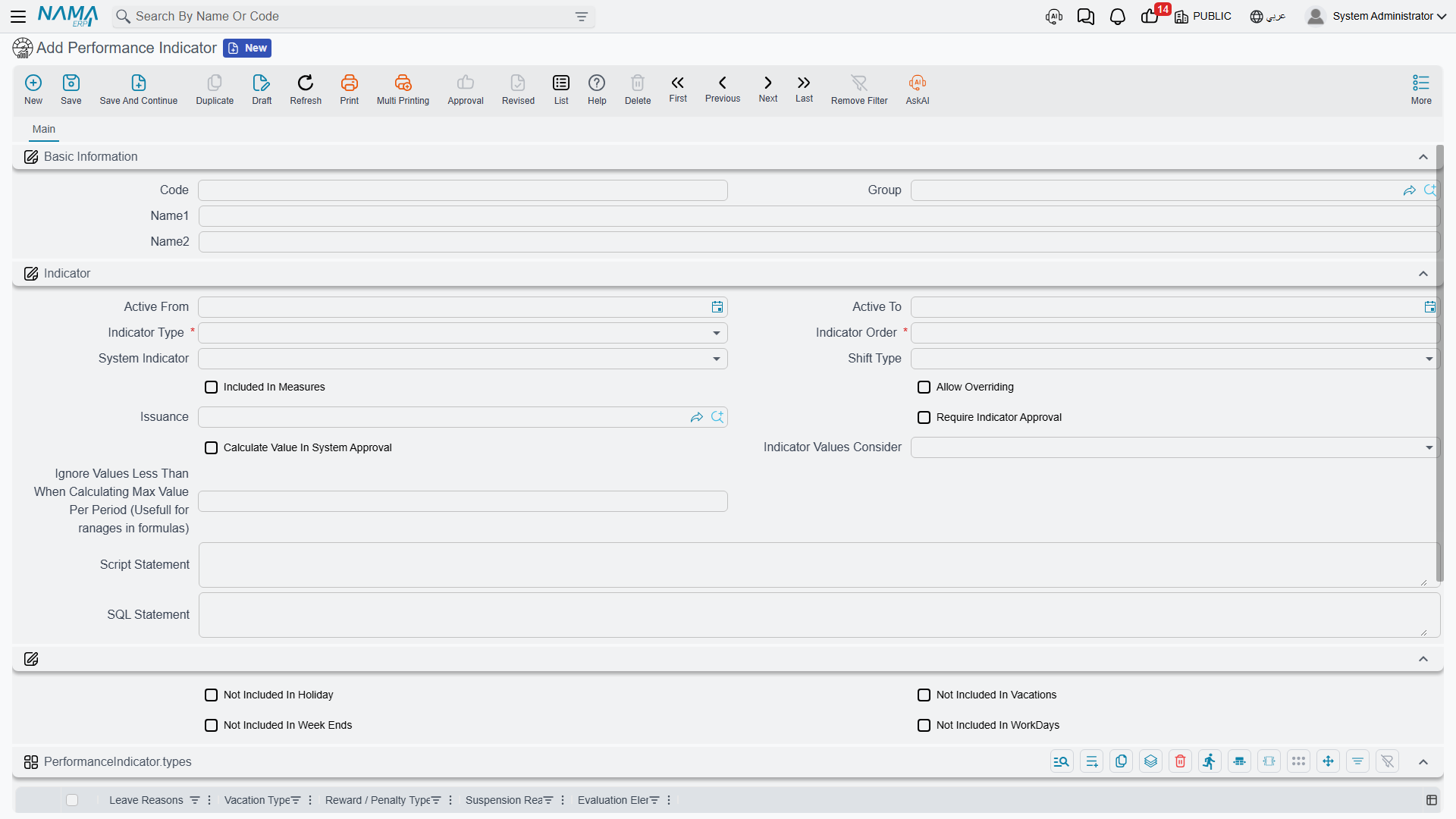The height and width of the screenshot is (819, 1456).
Task: Open the Indicator Type dropdown
Action: [463, 333]
